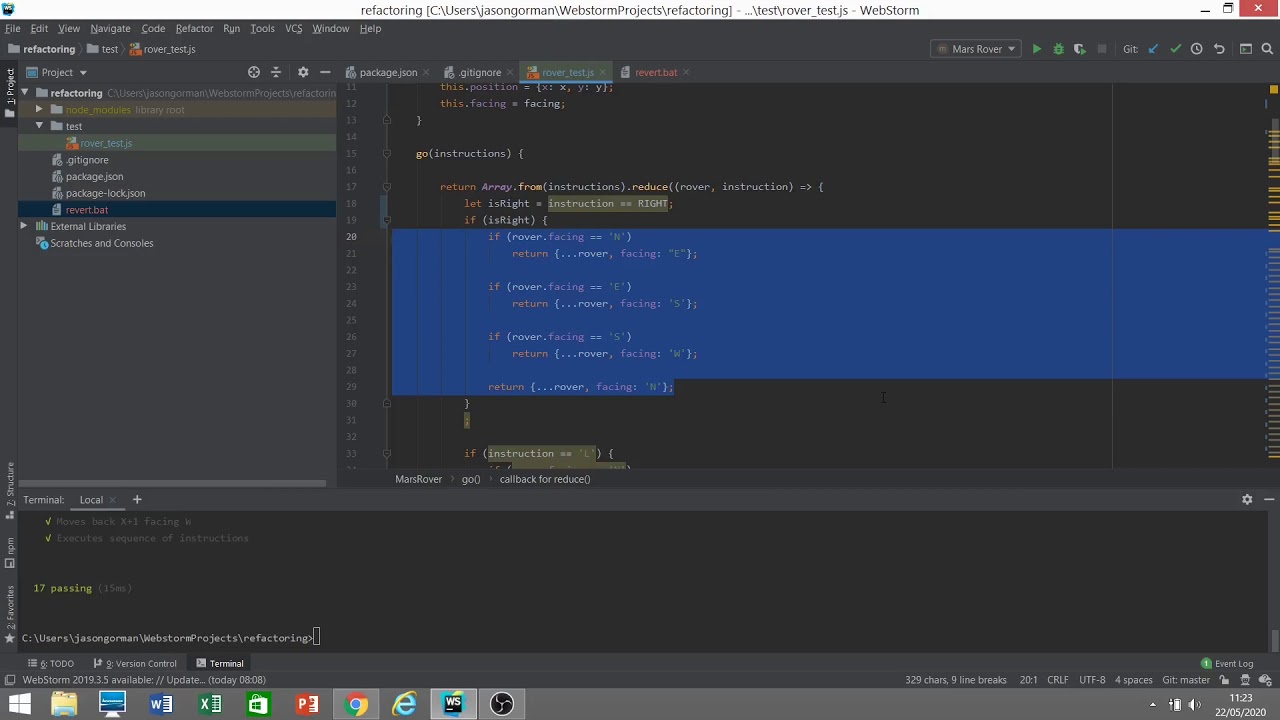Open Windows Start menu
Viewport: 1280px width, 720px height.
click(x=19, y=704)
